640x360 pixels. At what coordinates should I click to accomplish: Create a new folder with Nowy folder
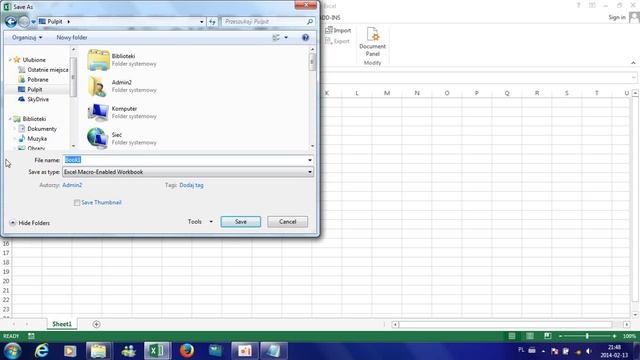[x=72, y=38]
